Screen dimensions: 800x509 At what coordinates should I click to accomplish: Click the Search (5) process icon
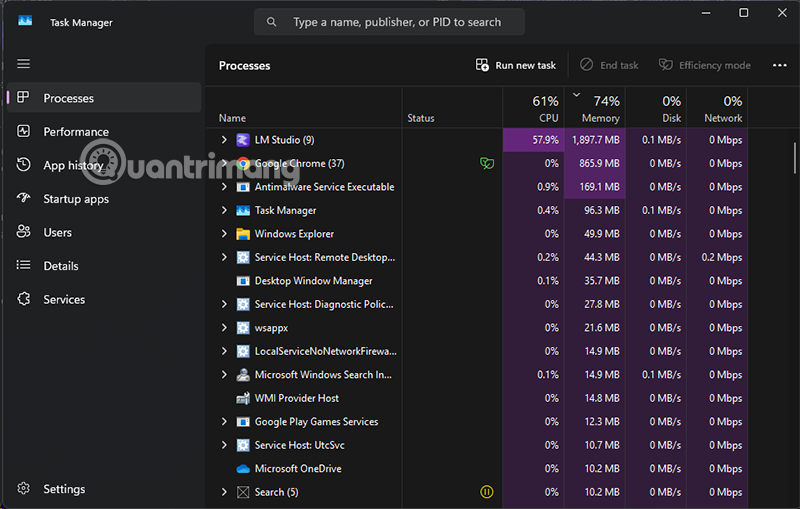tap(243, 492)
